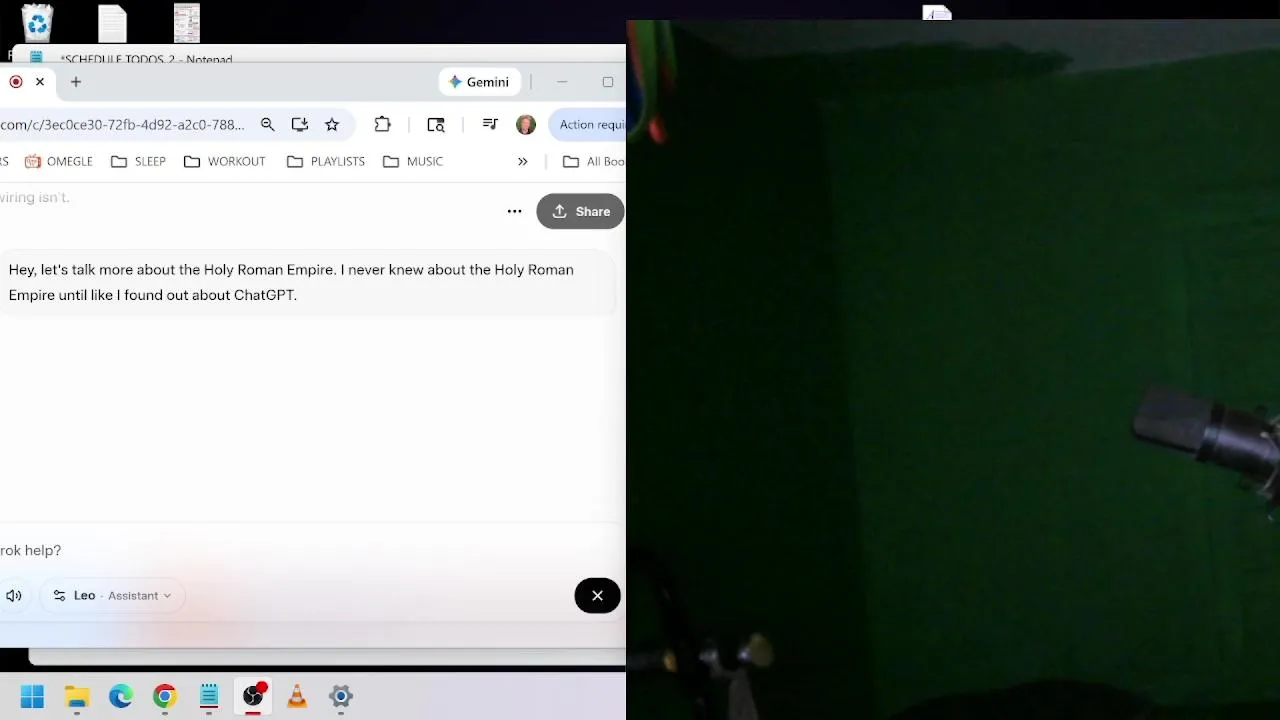The height and width of the screenshot is (720, 1280).
Task: Toggle the speaker volume icon
Action: coord(14,596)
